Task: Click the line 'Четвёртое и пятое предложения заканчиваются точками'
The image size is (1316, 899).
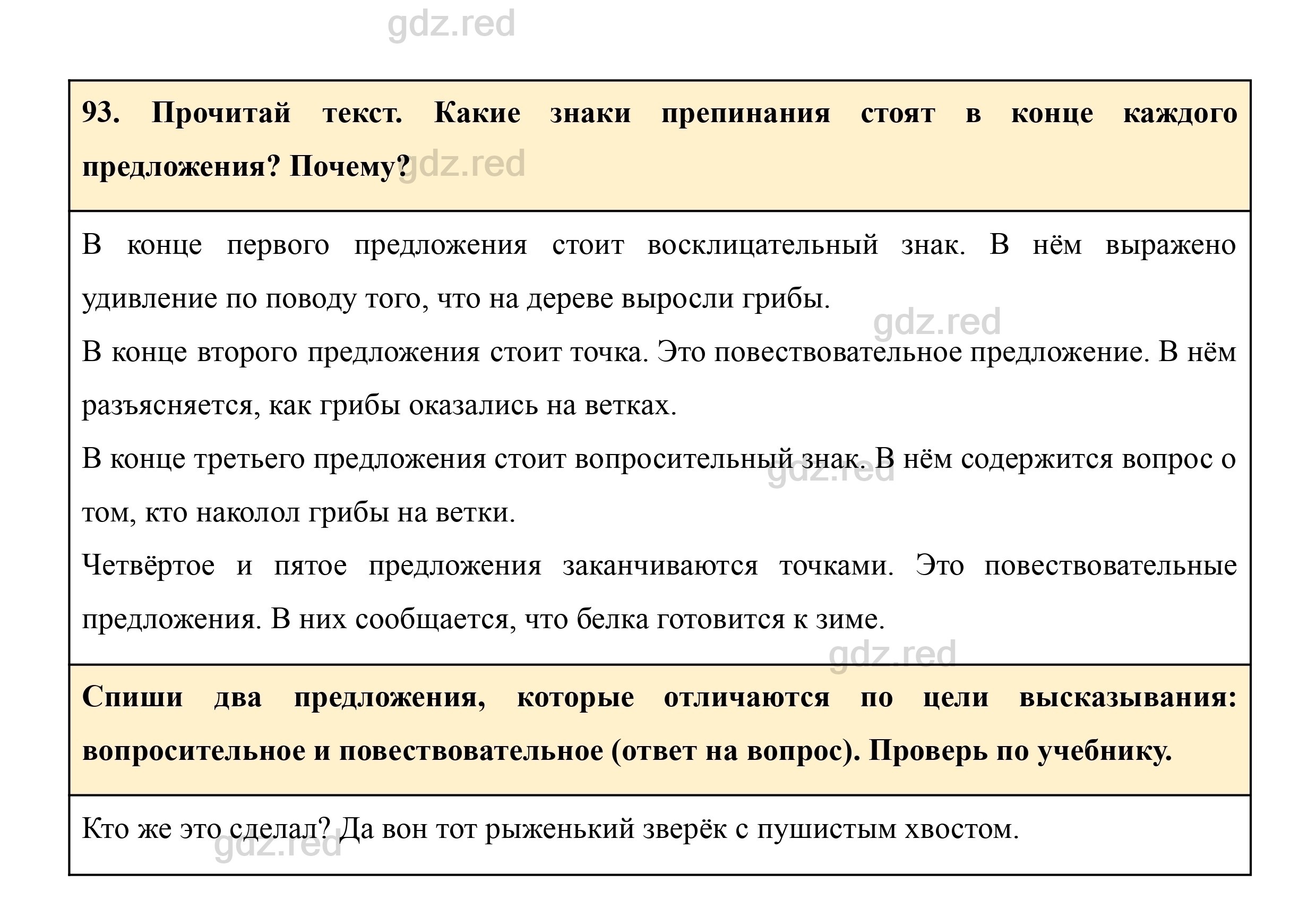Action: coord(659,566)
